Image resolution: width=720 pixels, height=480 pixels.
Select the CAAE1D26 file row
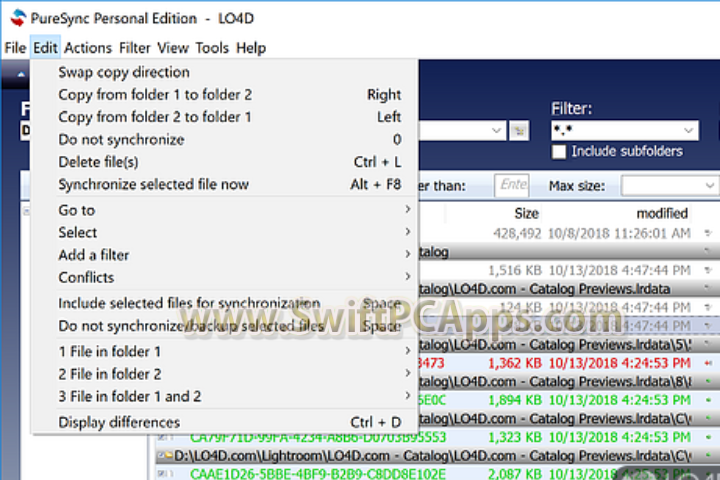click(x=438, y=473)
